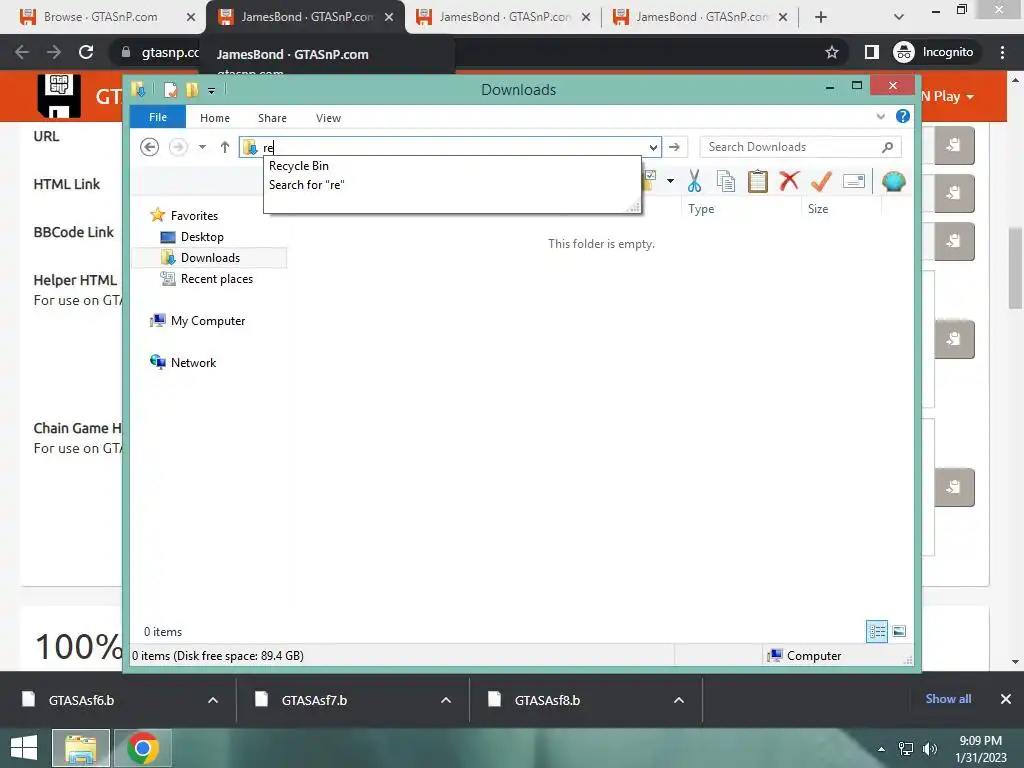Click the Back arrow in Downloads window
This screenshot has height=768, width=1024.
tap(150, 147)
